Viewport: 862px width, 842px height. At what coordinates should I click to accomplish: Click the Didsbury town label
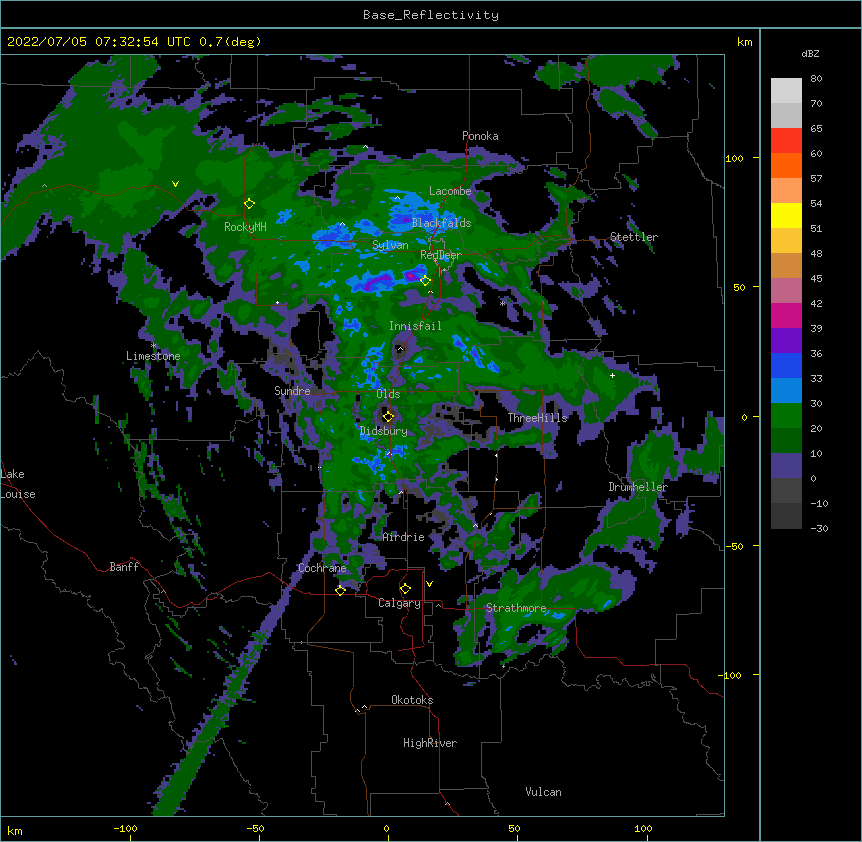(x=383, y=431)
